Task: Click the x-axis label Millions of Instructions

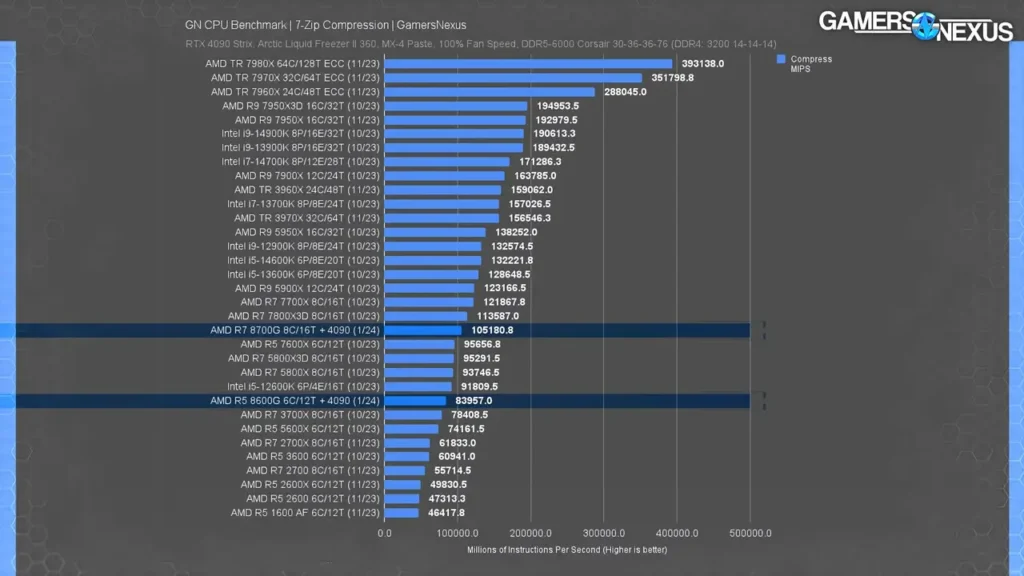Action: [x=566, y=549]
